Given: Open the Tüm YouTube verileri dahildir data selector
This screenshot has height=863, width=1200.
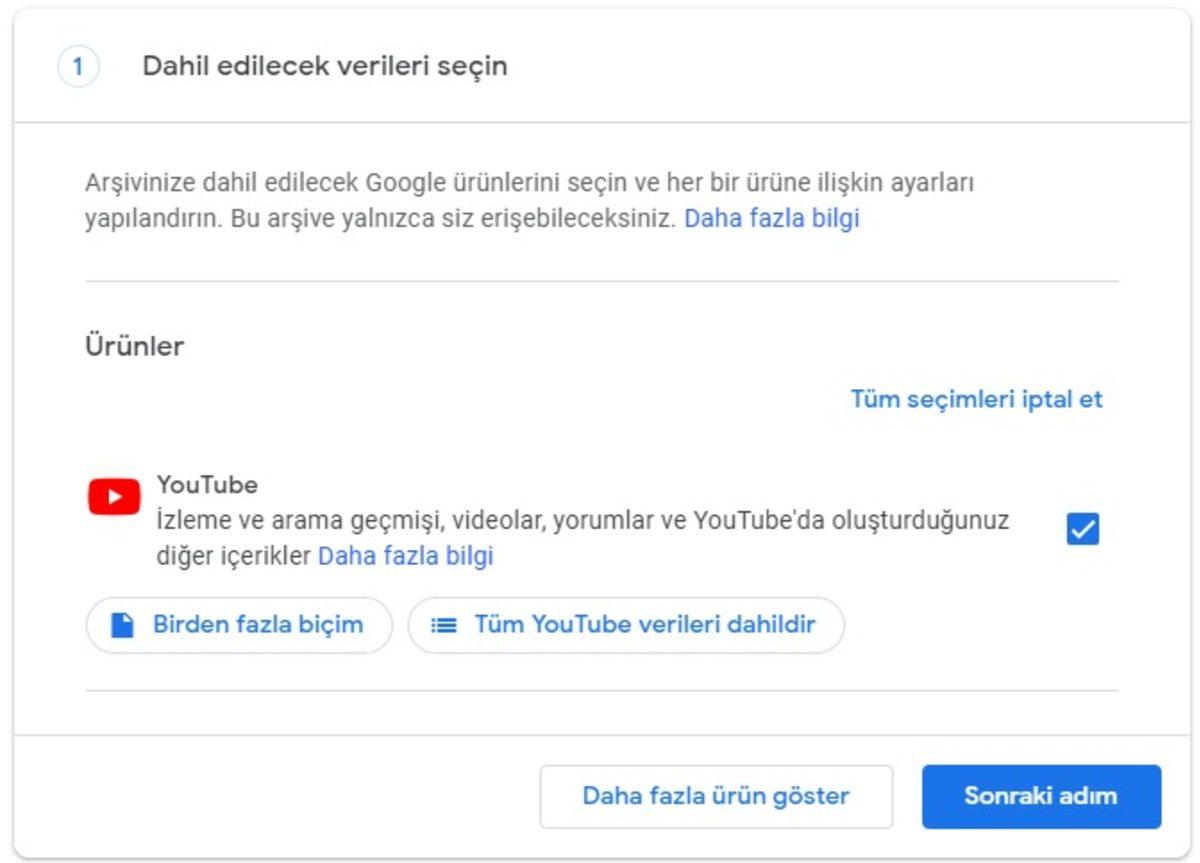Looking at the screenshot, I should pyautogui.click(x=627, y=624).
